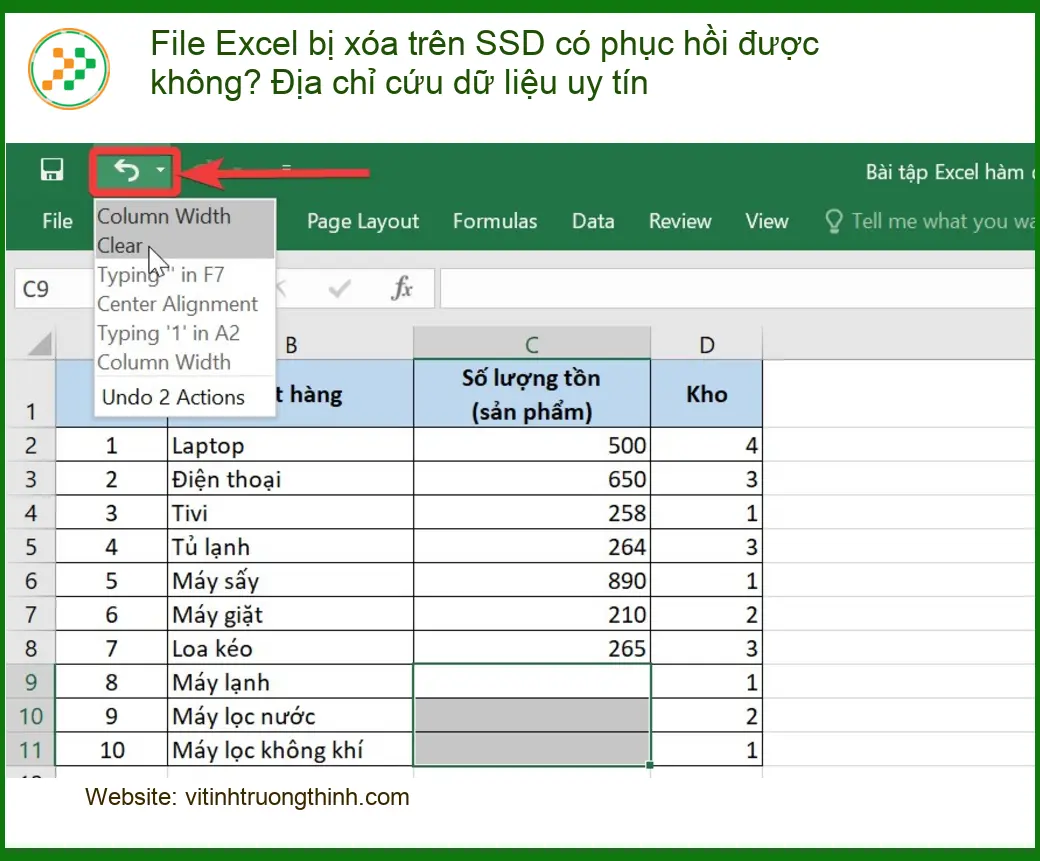The width and height of the screenshot is (1040, 861).
Task: Click the cell with value 264
Action: coord(532,547)
